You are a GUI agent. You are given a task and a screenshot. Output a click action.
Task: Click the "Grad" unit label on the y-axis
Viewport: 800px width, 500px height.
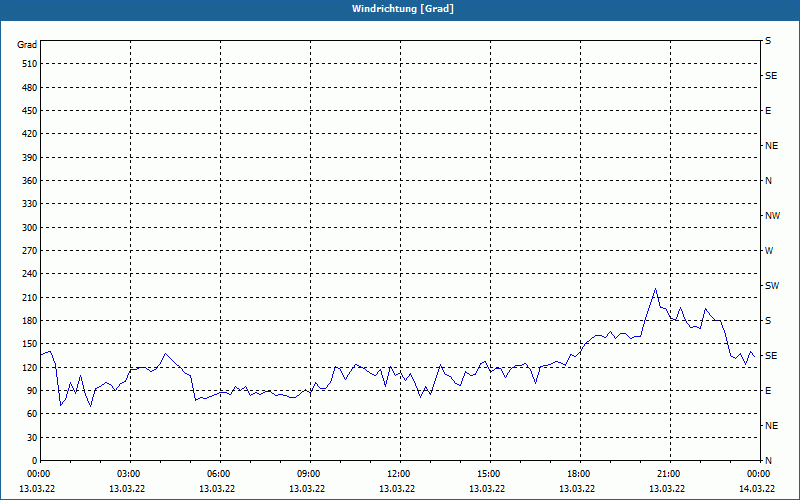tap(27, 45)
